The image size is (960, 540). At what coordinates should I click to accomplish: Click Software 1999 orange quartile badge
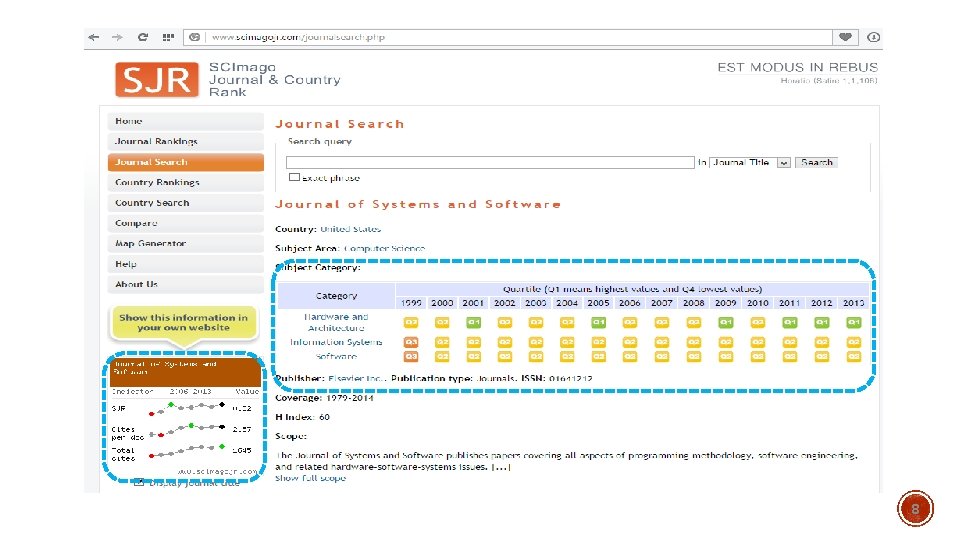pos(411,356)
